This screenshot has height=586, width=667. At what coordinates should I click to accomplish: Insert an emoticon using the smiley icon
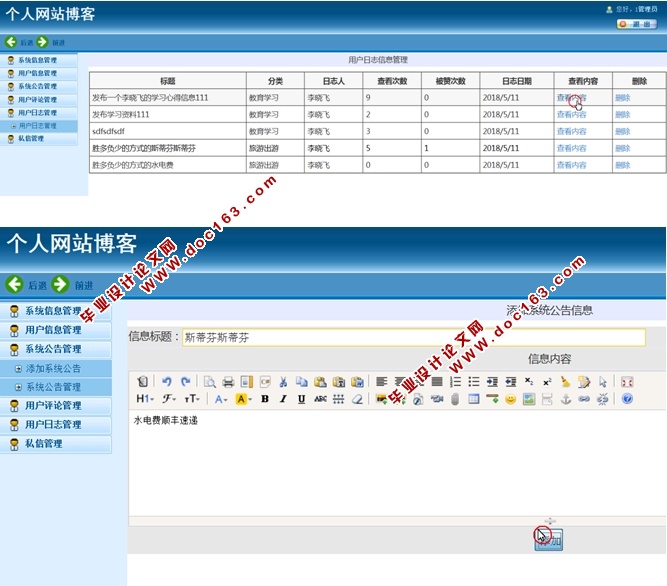tap(510, 399)
